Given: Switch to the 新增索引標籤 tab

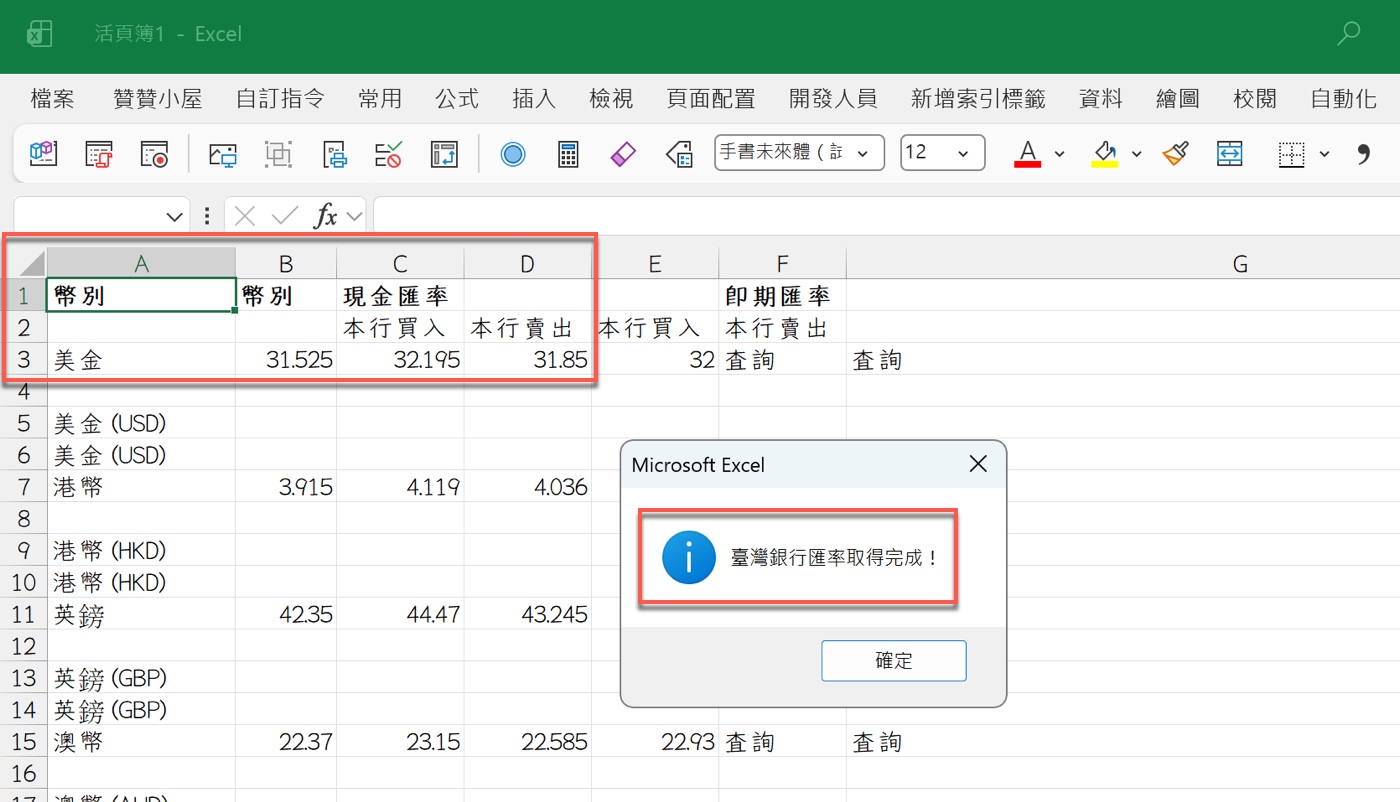Looking at the screenshot, I should click(978, 98).
